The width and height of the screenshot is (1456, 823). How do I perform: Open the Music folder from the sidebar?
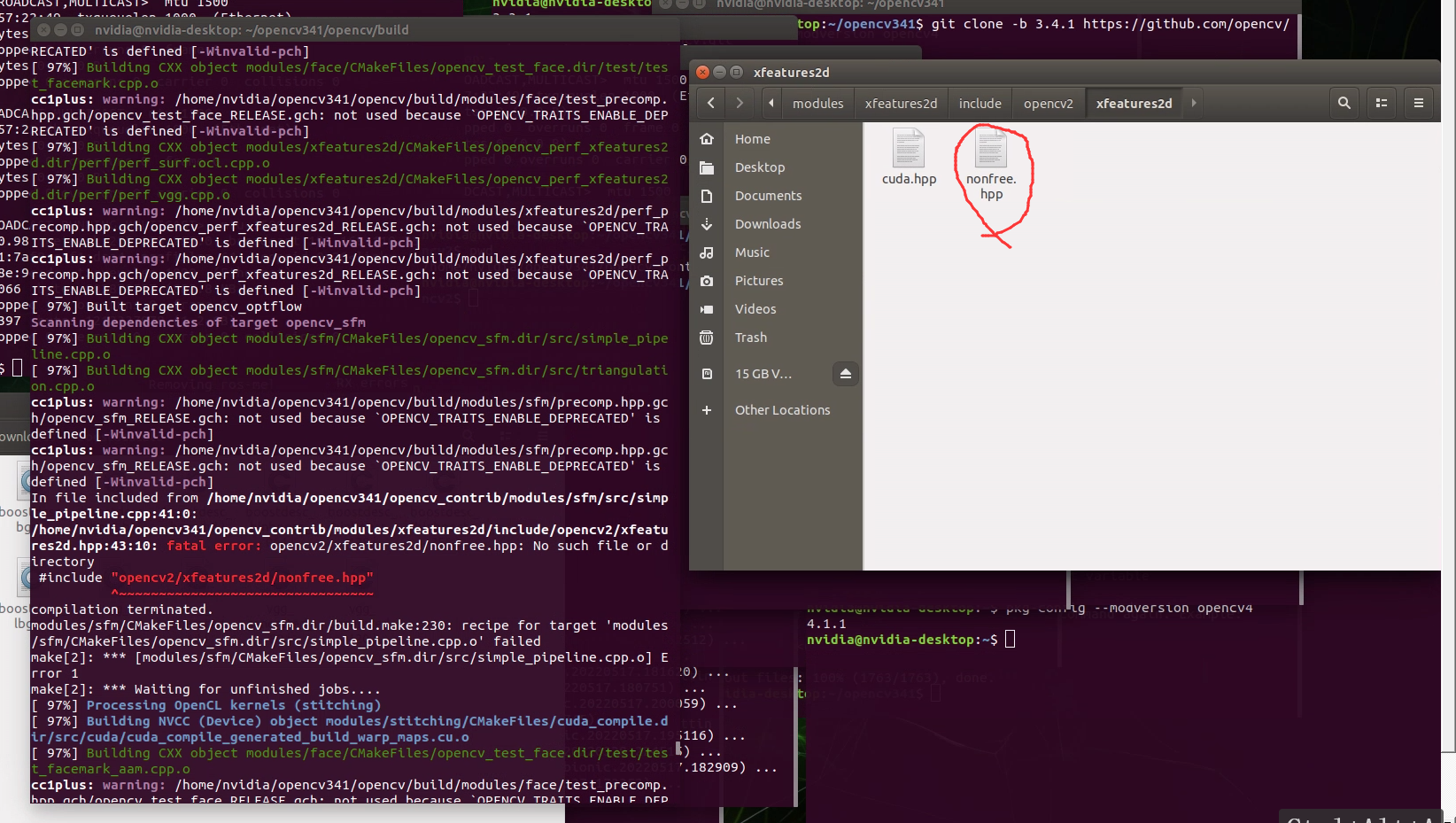pos(752,252)
